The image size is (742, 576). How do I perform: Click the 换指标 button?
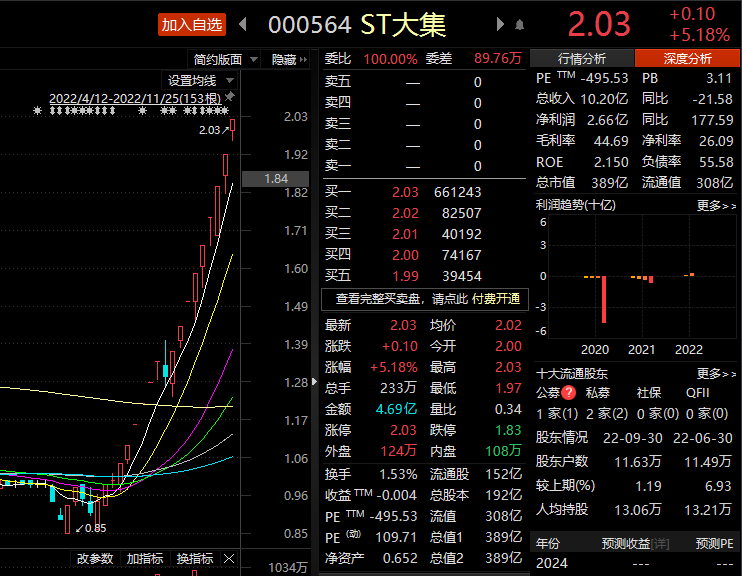(x=194, y=558)
